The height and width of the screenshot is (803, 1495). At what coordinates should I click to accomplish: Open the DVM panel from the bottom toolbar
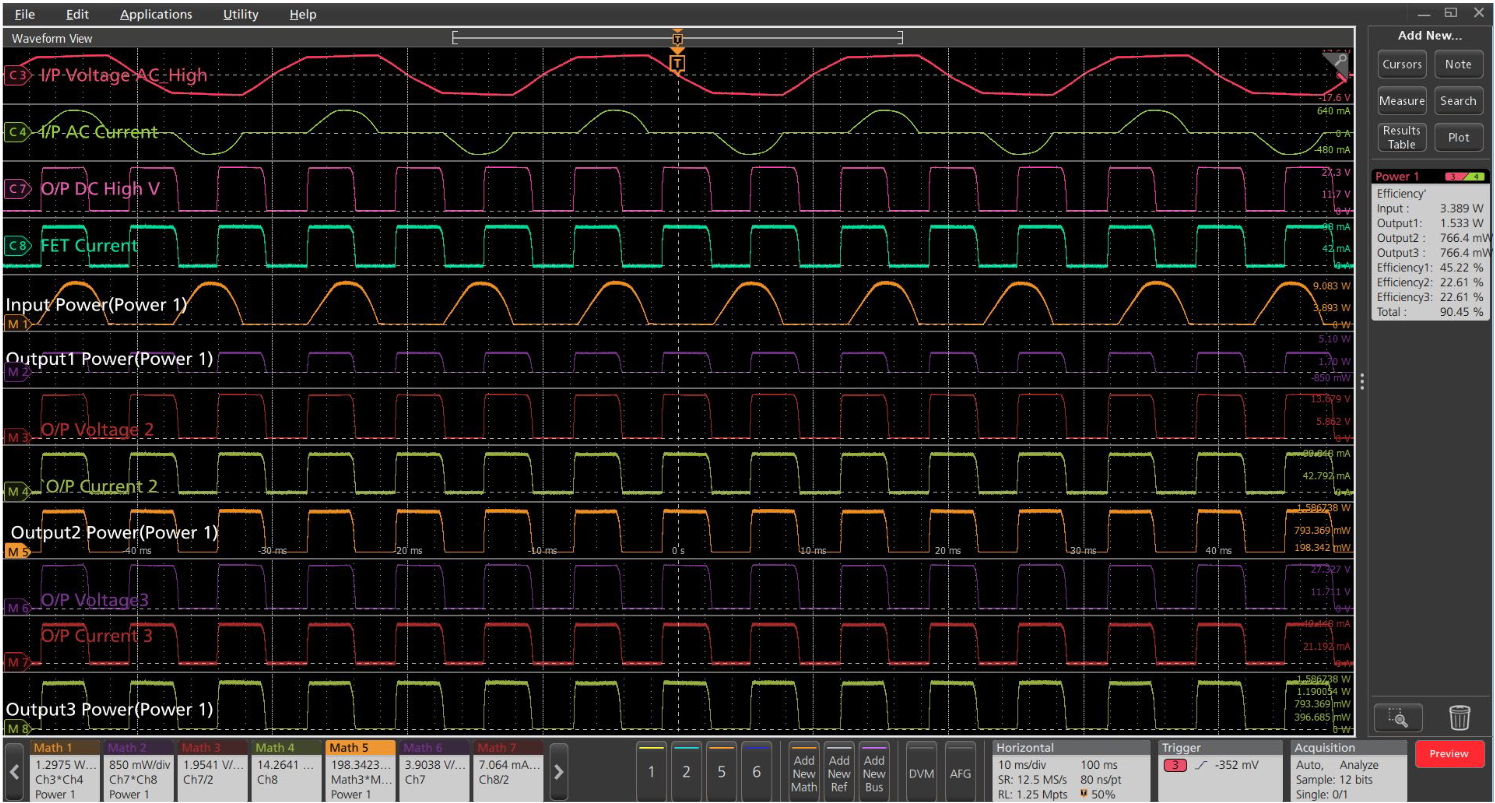click(921, 773)
